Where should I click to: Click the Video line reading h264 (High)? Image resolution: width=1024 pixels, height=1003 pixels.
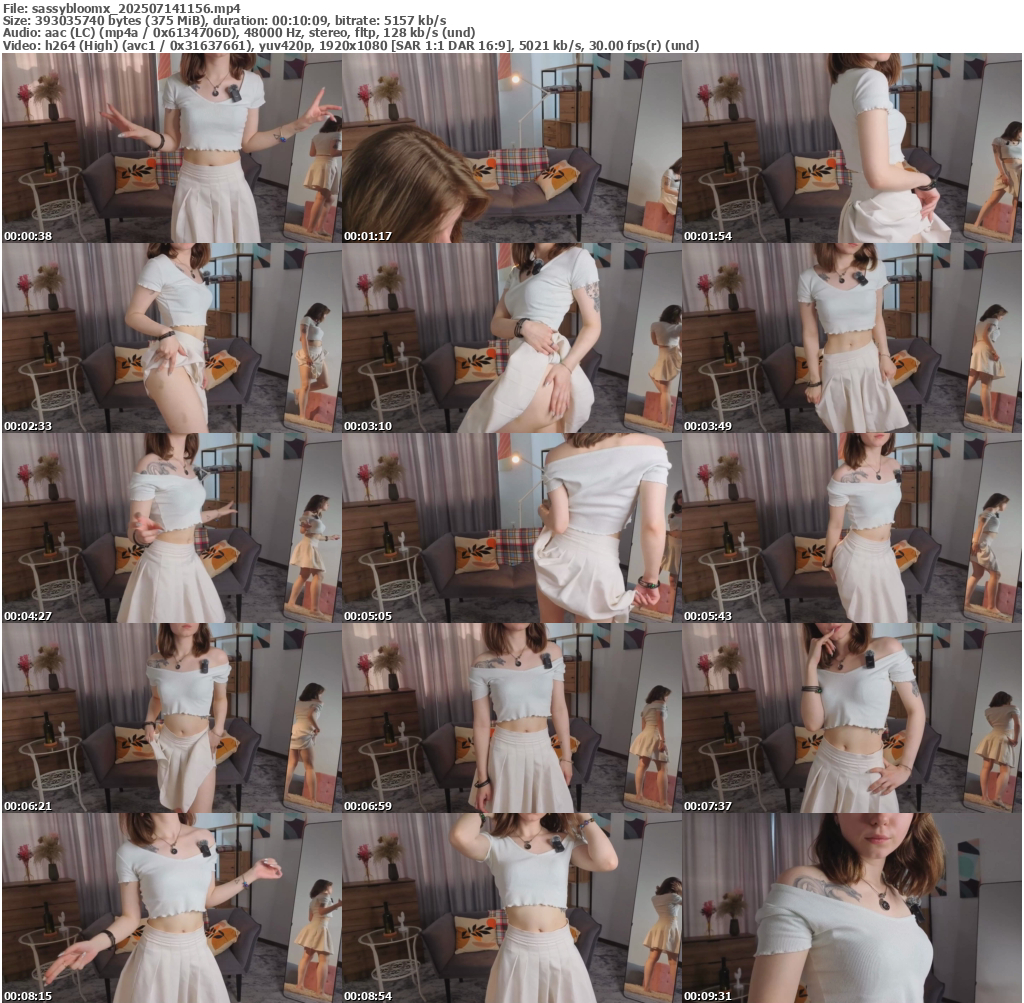pos(351,45)
